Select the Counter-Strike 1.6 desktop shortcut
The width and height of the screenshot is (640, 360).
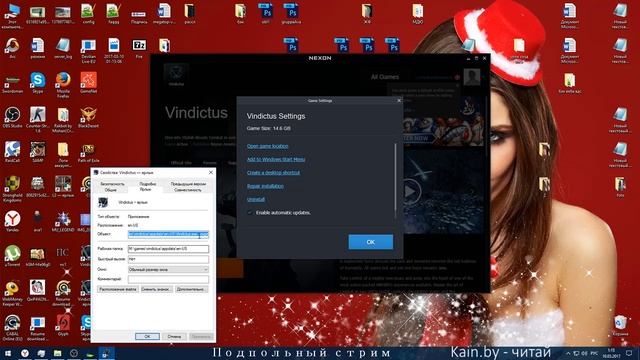coord(38,120)
